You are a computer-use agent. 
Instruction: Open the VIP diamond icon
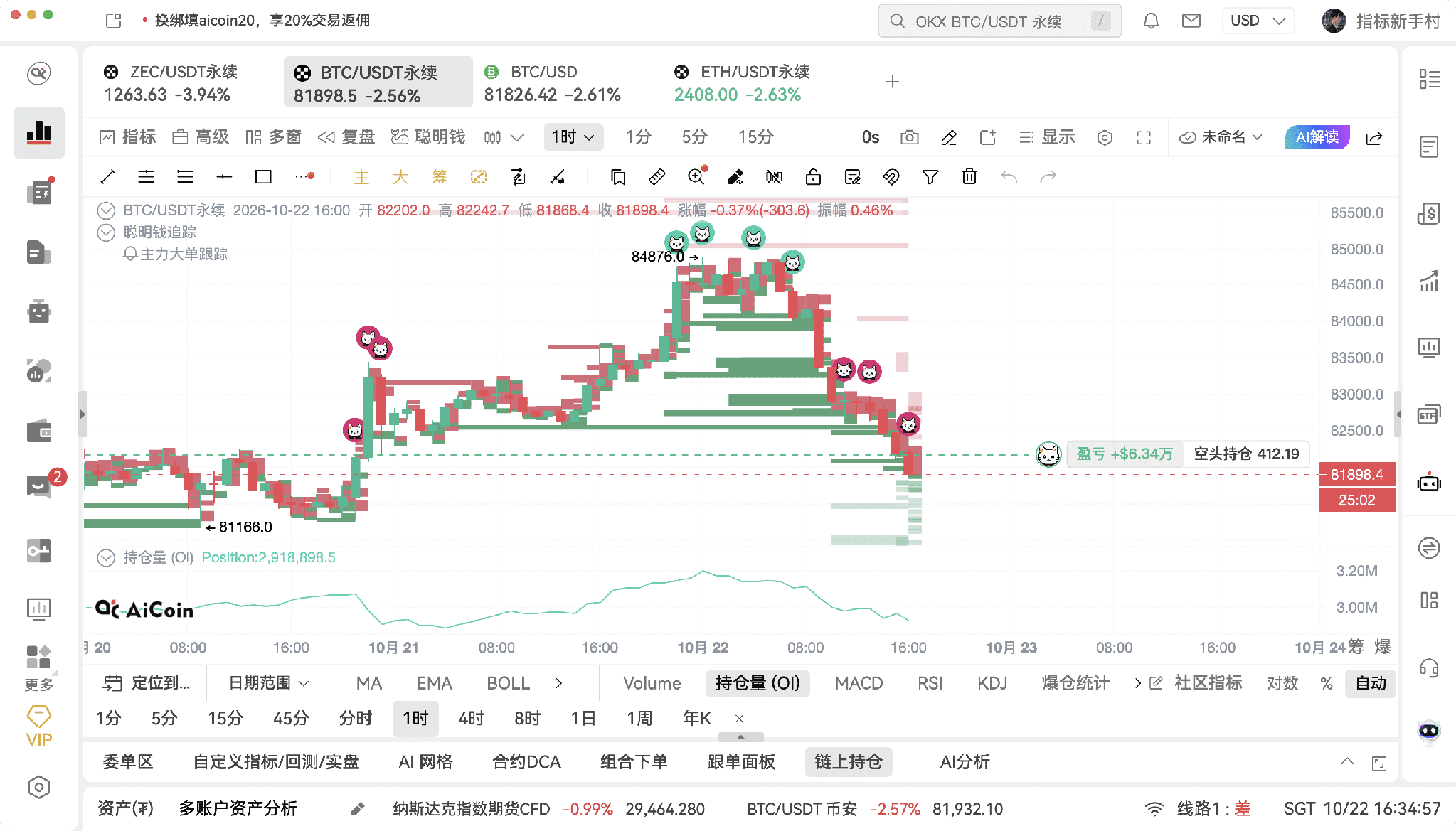point(39,726)
